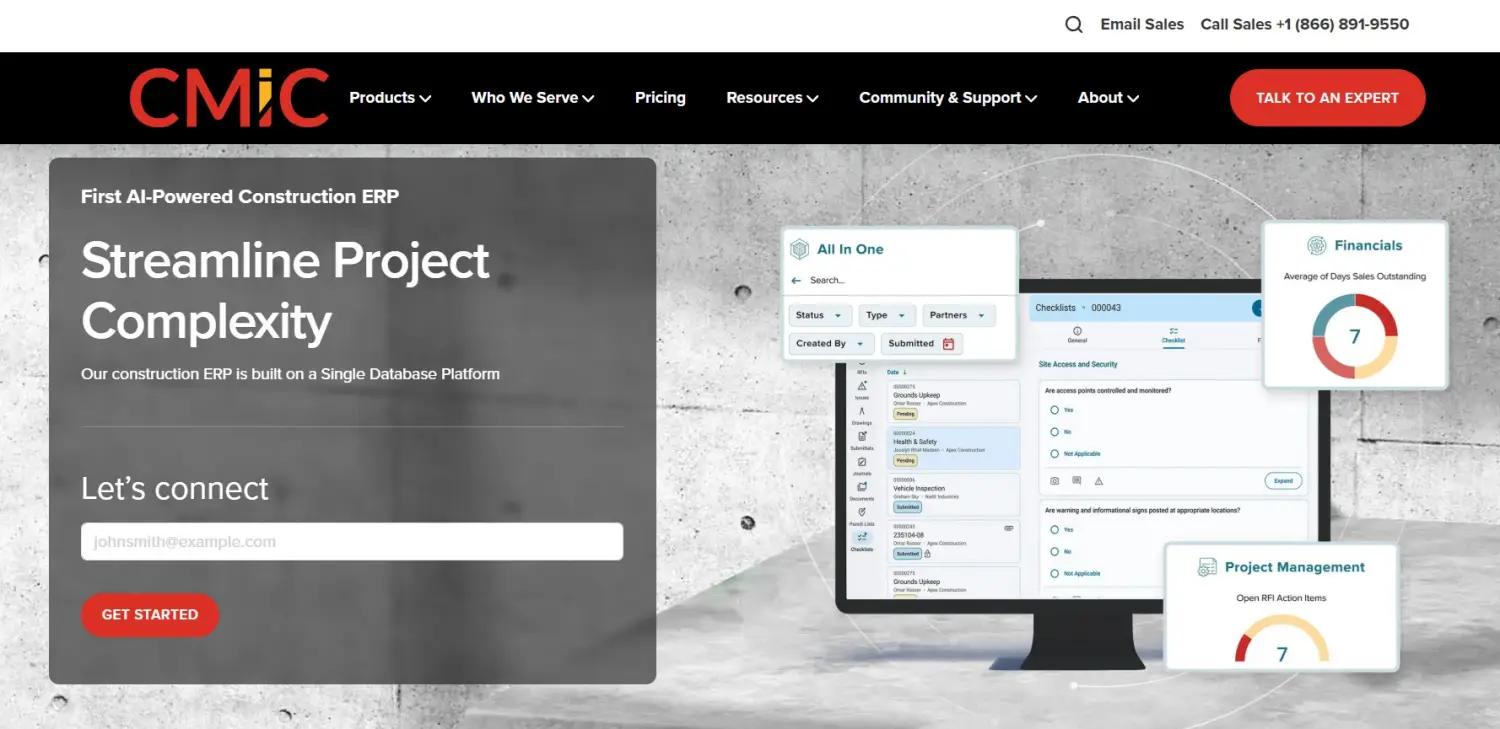Open the Pricing page

[660, 98]
